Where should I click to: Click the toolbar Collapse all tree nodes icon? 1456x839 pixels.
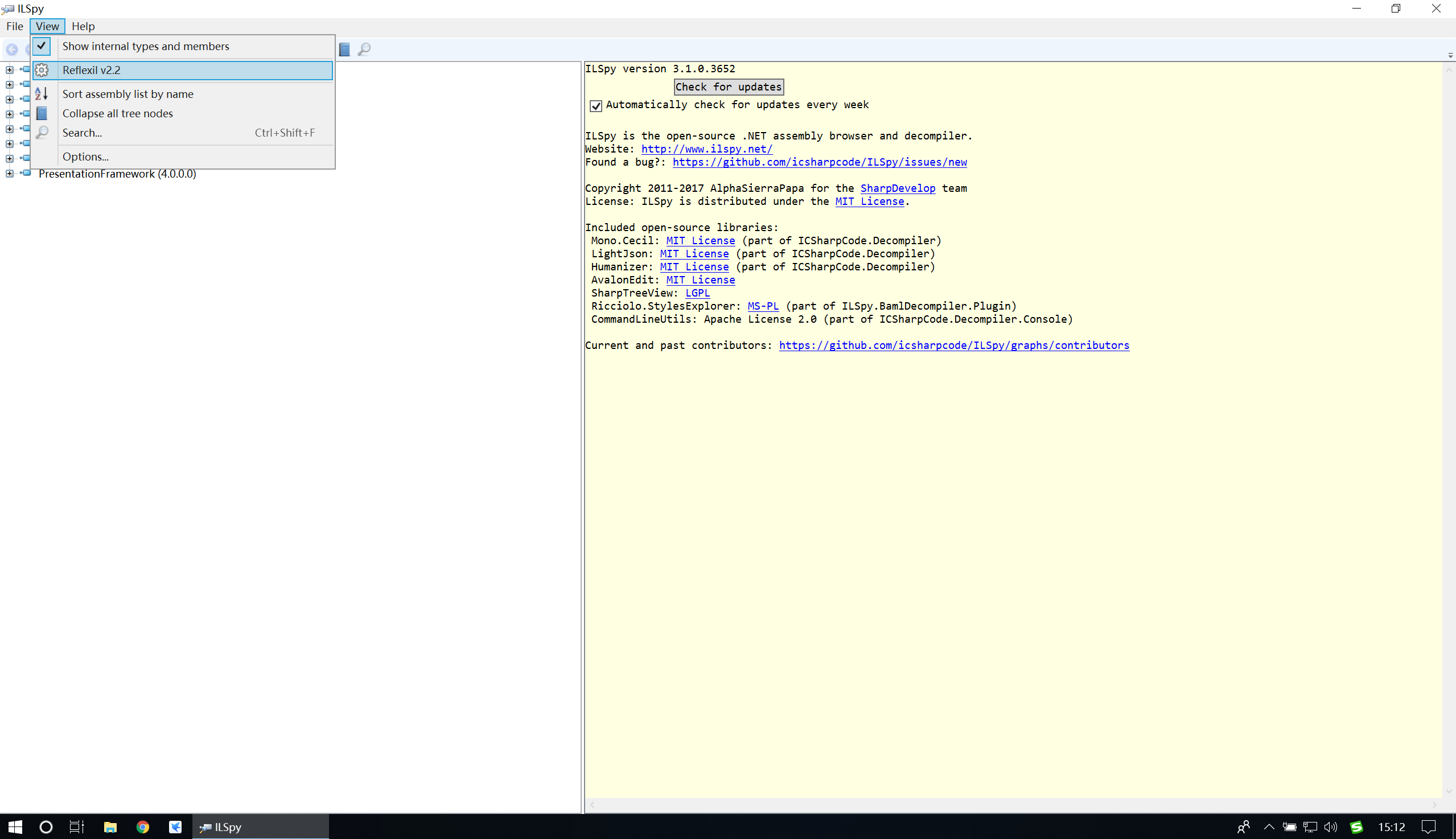[344, 50]
